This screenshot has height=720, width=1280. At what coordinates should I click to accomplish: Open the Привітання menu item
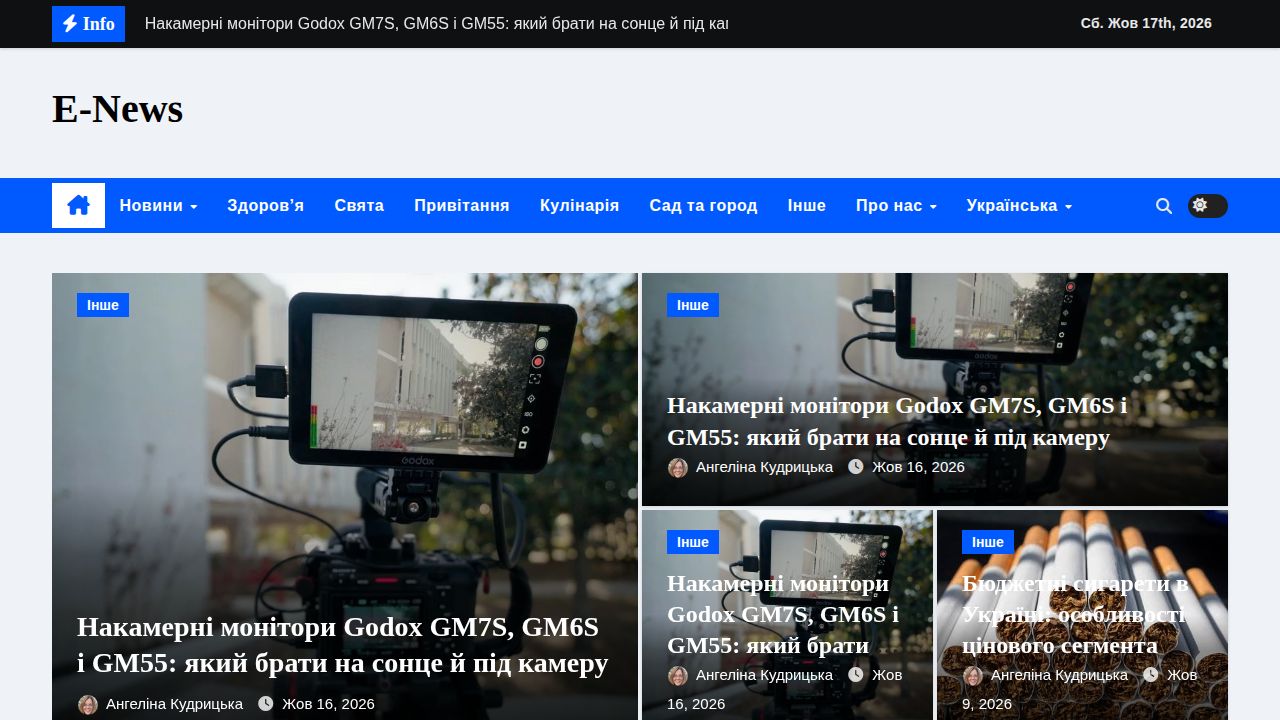pos(462,206)
